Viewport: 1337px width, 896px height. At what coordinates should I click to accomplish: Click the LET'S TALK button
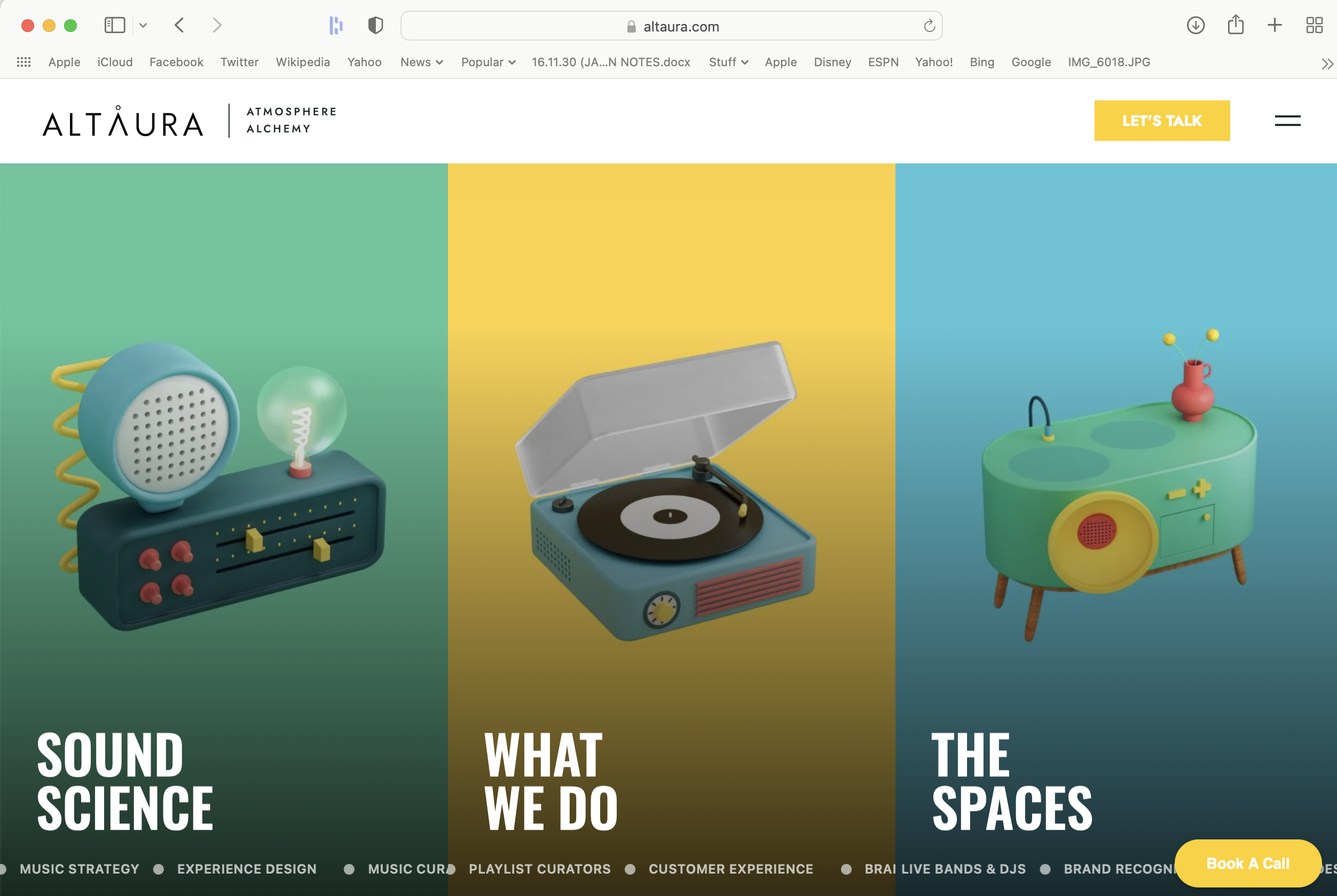[1161, 121]
